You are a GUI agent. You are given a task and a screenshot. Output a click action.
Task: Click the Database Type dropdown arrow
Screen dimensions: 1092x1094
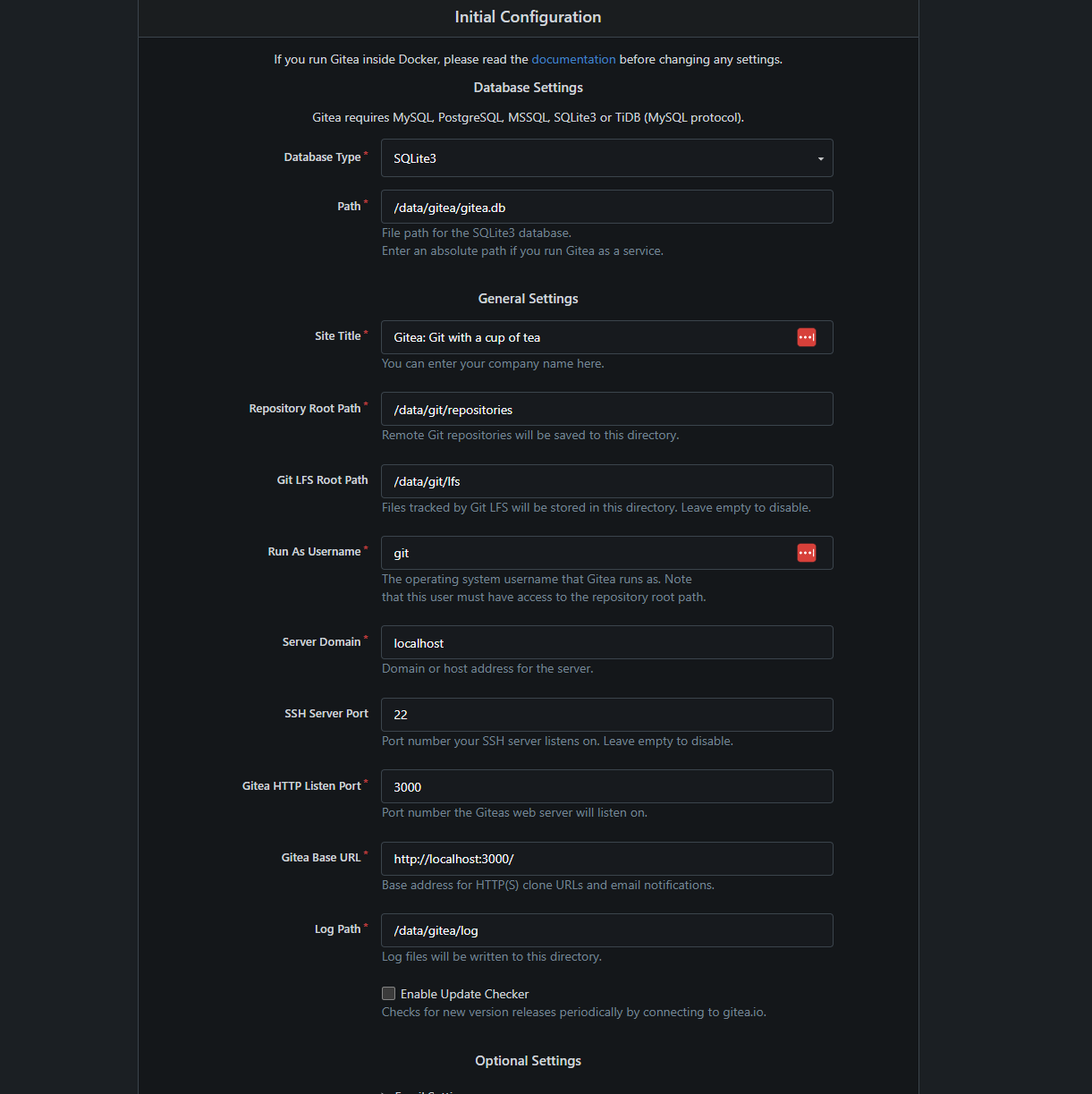pos(820,159)
